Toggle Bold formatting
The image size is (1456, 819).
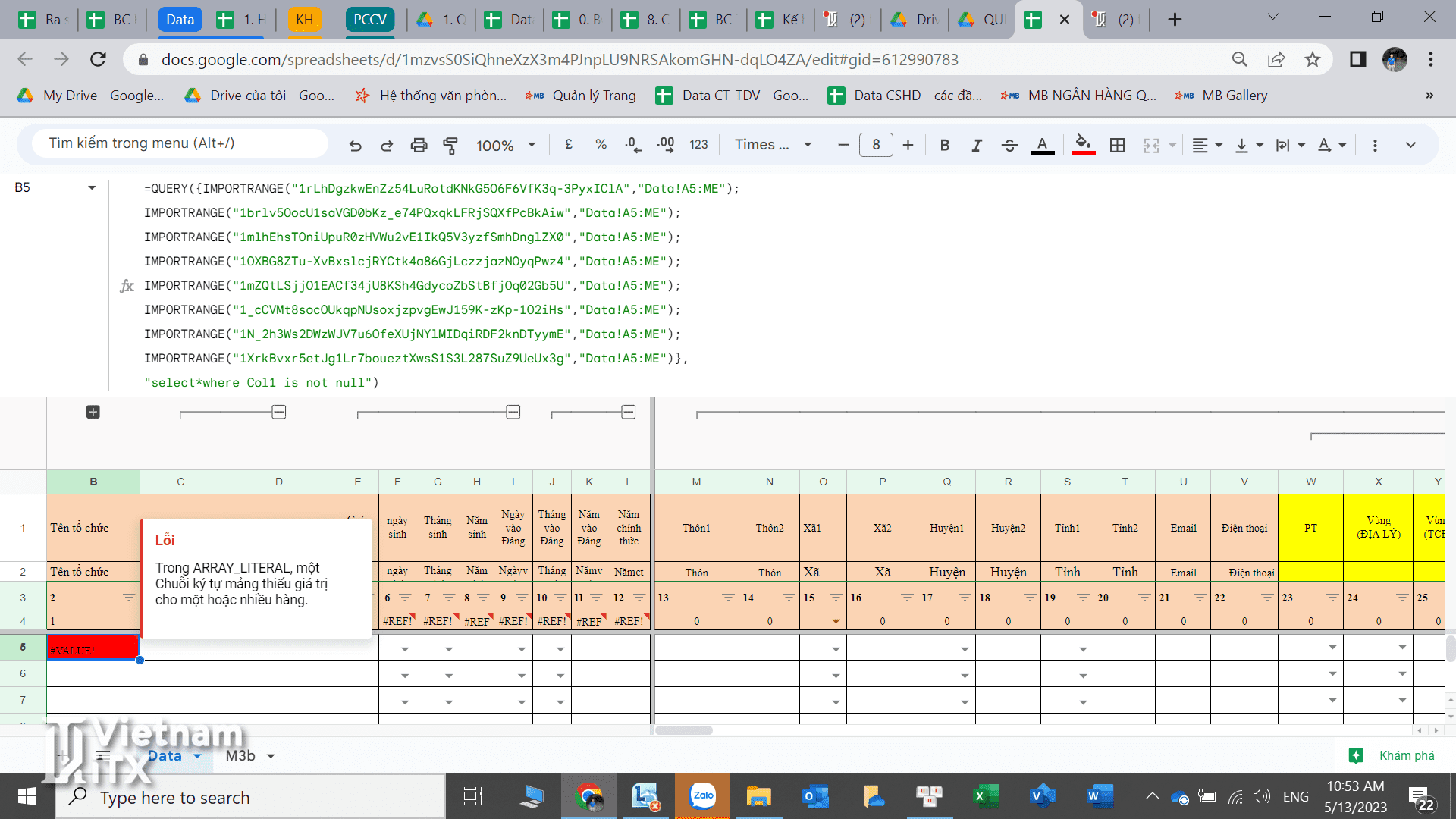(945, 145)
